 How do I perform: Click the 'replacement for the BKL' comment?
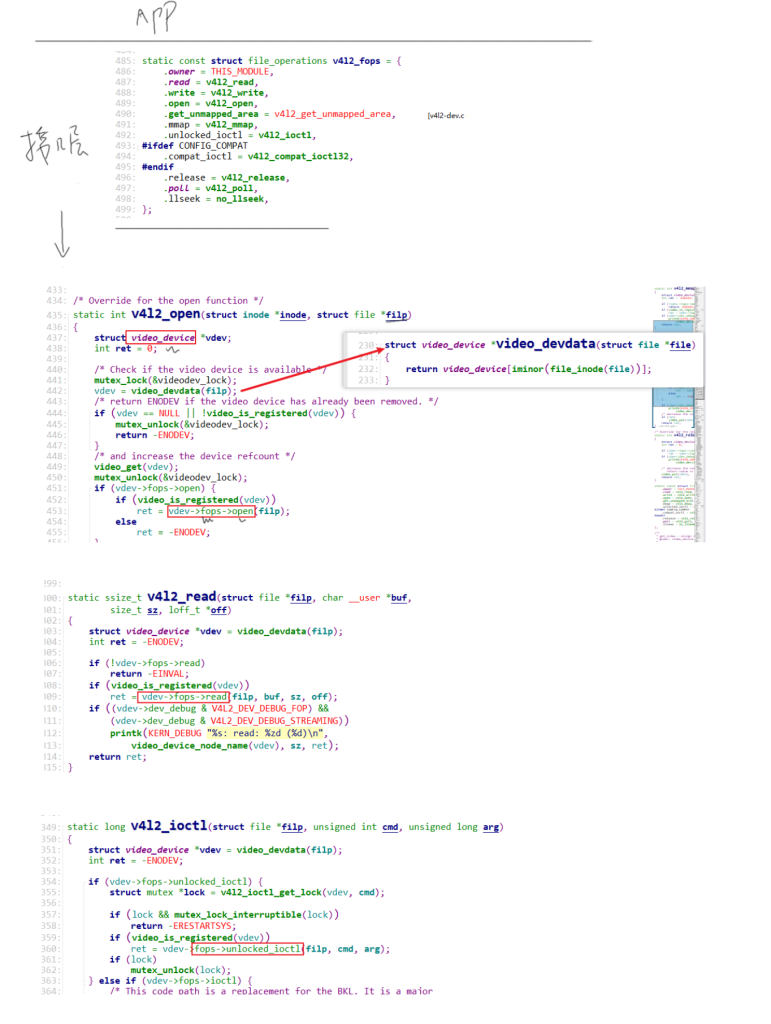[x=271, y=991]
